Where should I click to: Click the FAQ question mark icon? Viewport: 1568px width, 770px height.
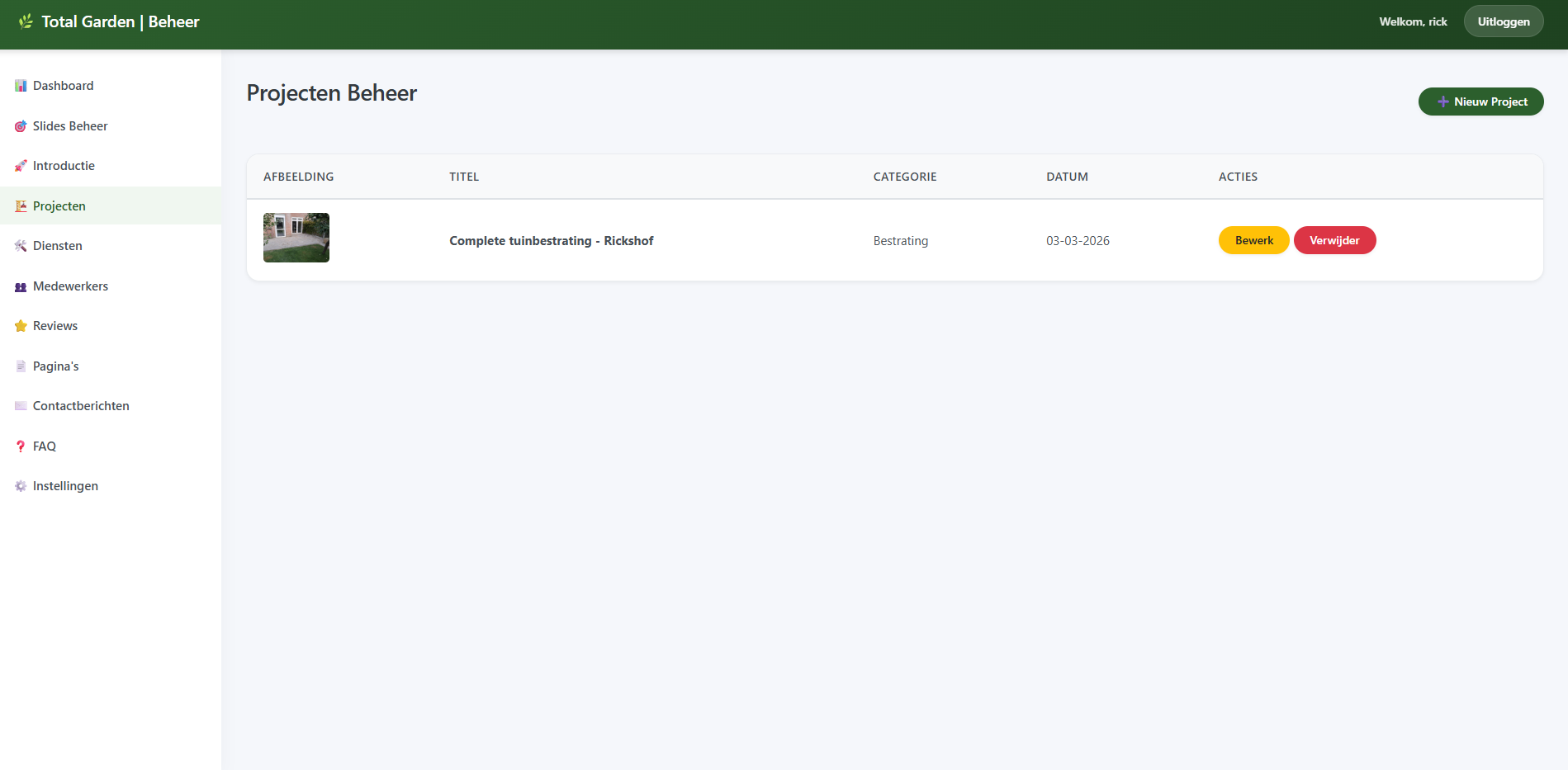pyautogui.click(x=21, y=446)
